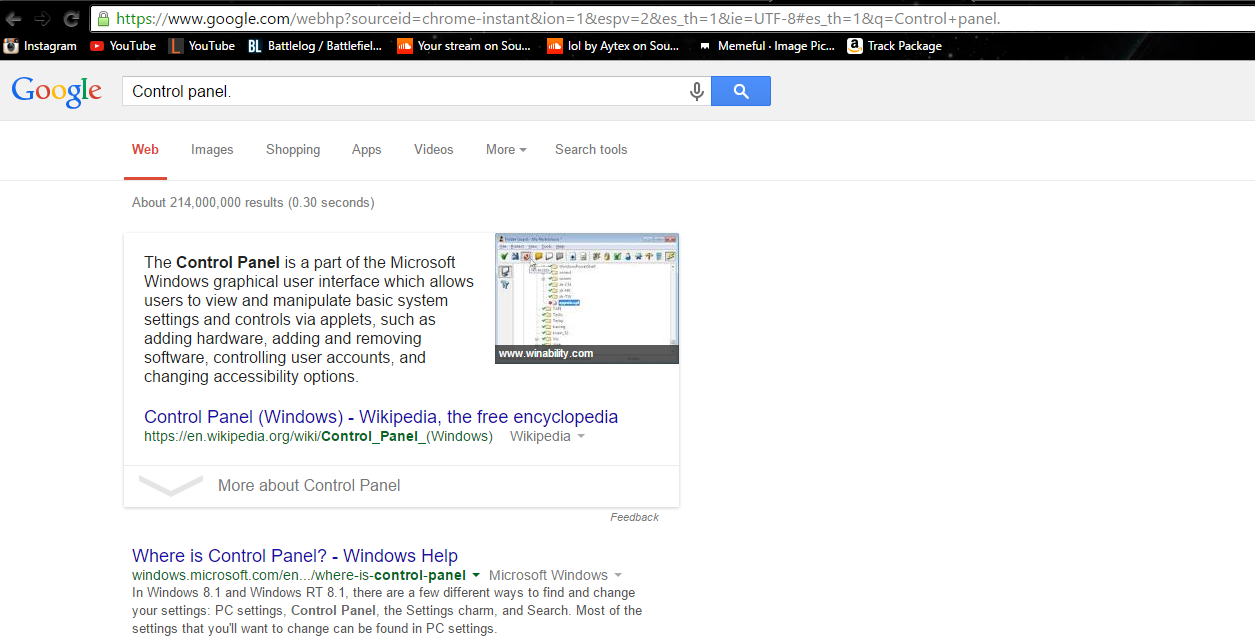Open Microsoft Windows source dropdown
Image resolution: width=1255 pixels, height=642 pixels.
click(x=618, y=575)
